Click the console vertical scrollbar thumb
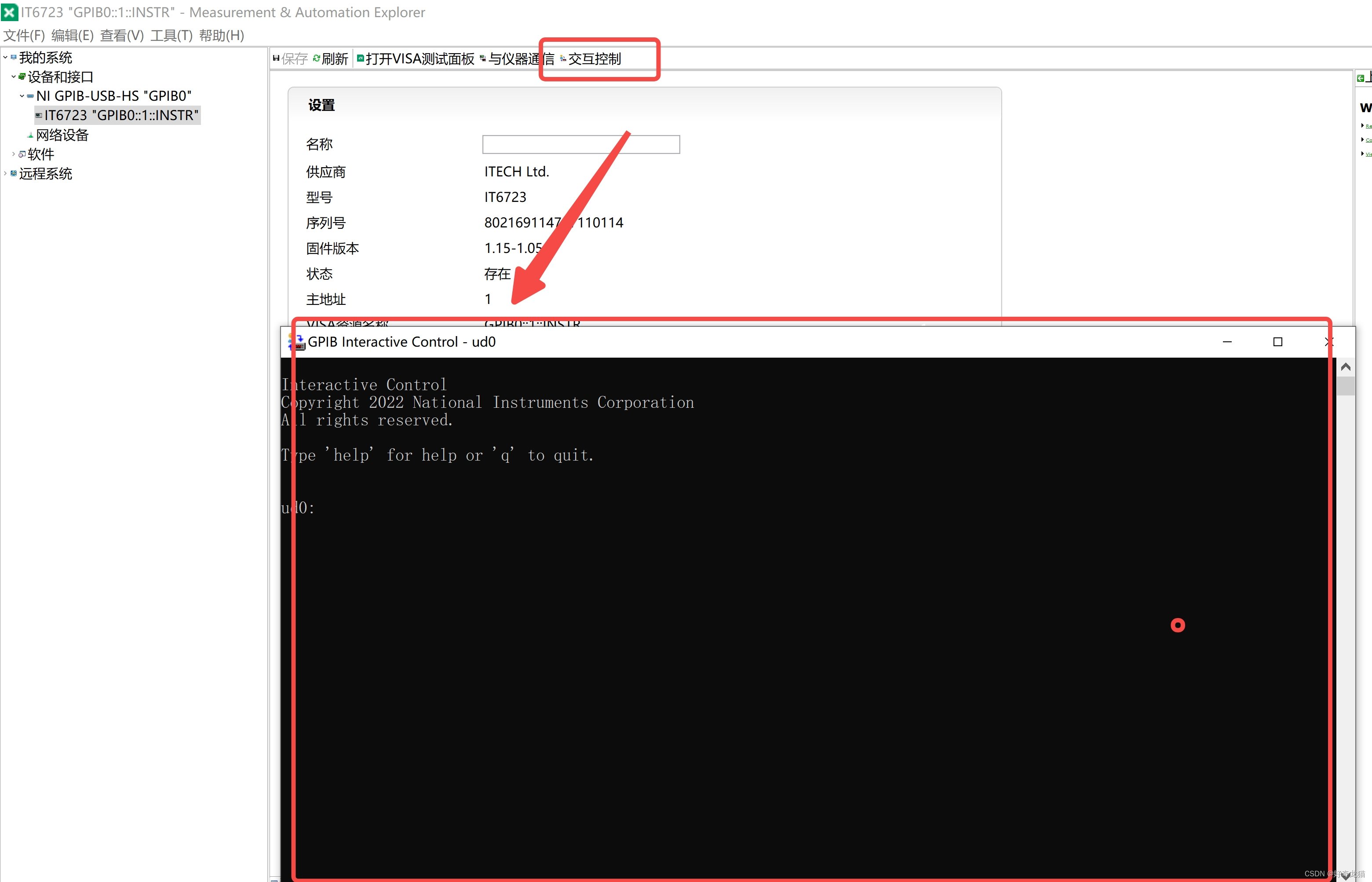1372x882 pixels. [1346, 385]
